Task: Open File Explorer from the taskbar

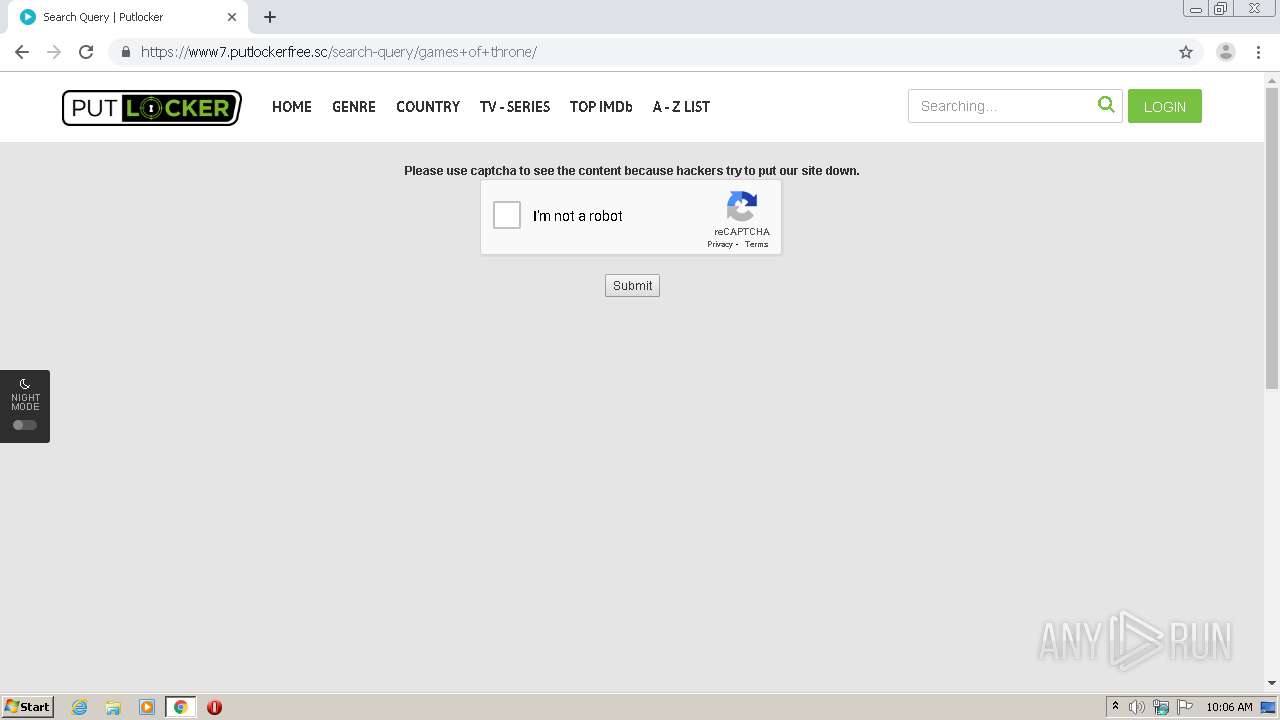Action: (113, 707)
